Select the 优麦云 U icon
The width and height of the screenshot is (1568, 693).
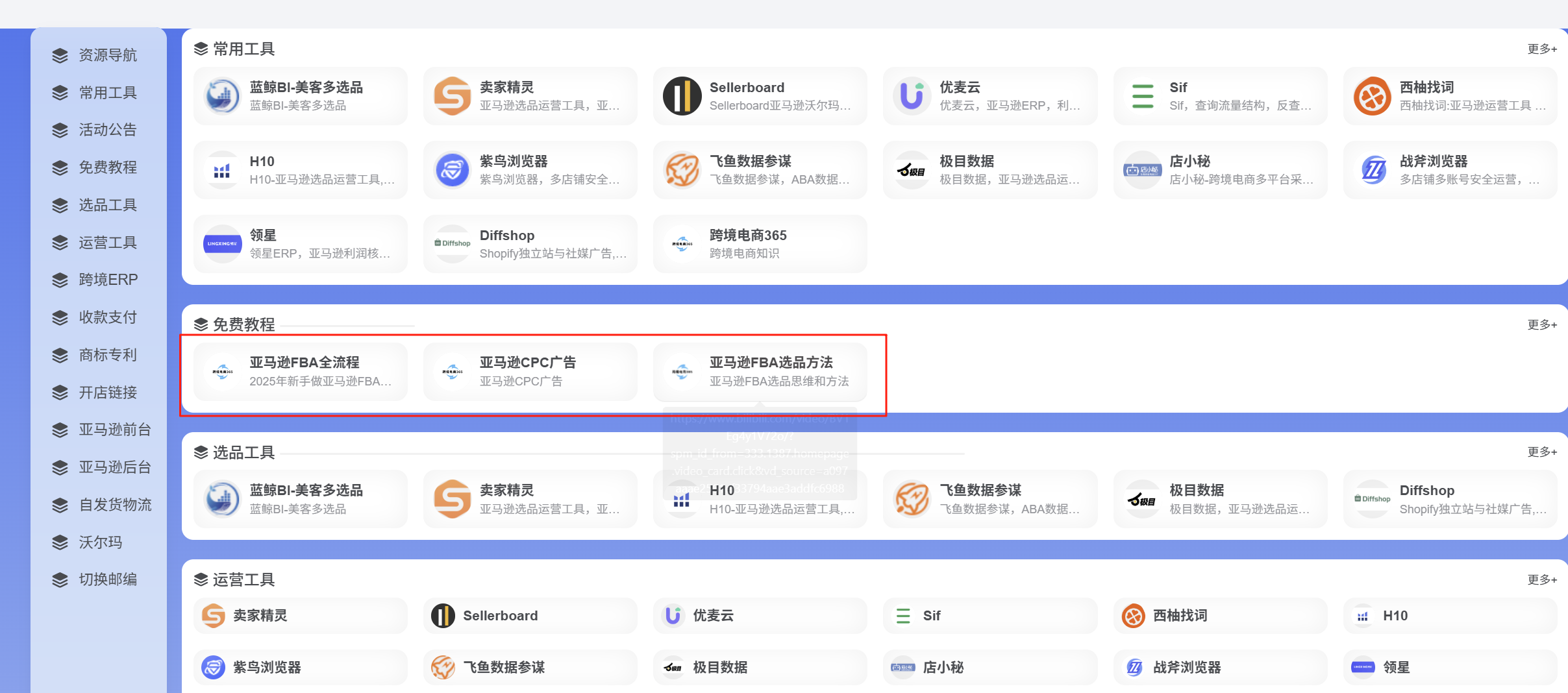[912, 95]
